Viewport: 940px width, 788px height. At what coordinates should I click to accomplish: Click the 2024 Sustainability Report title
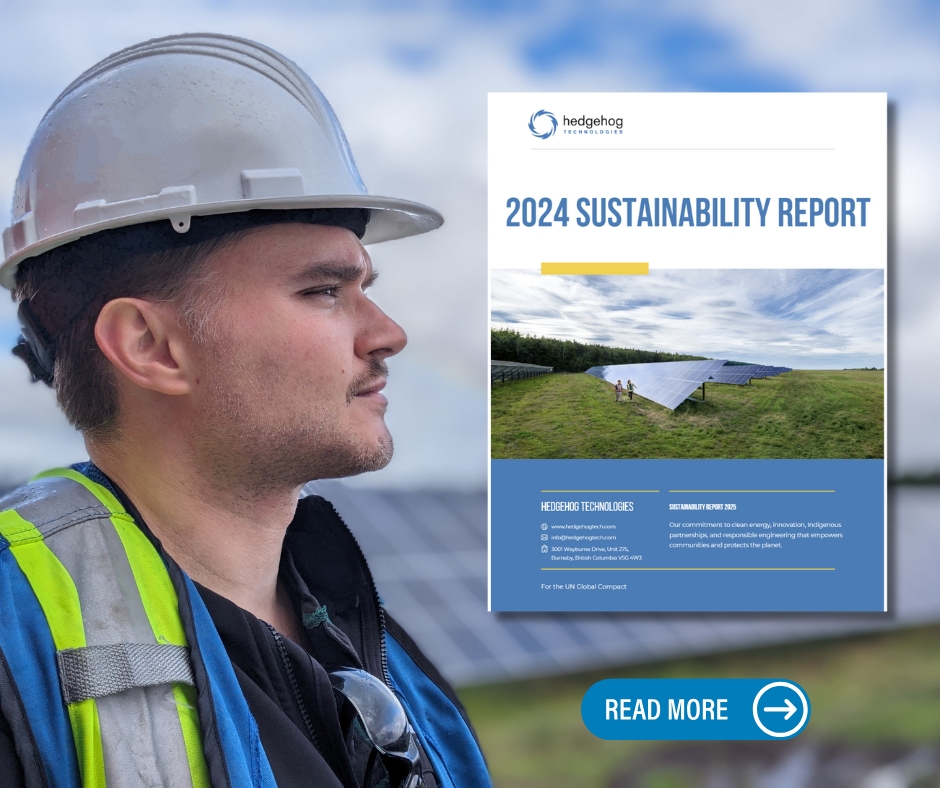[687, 213]
